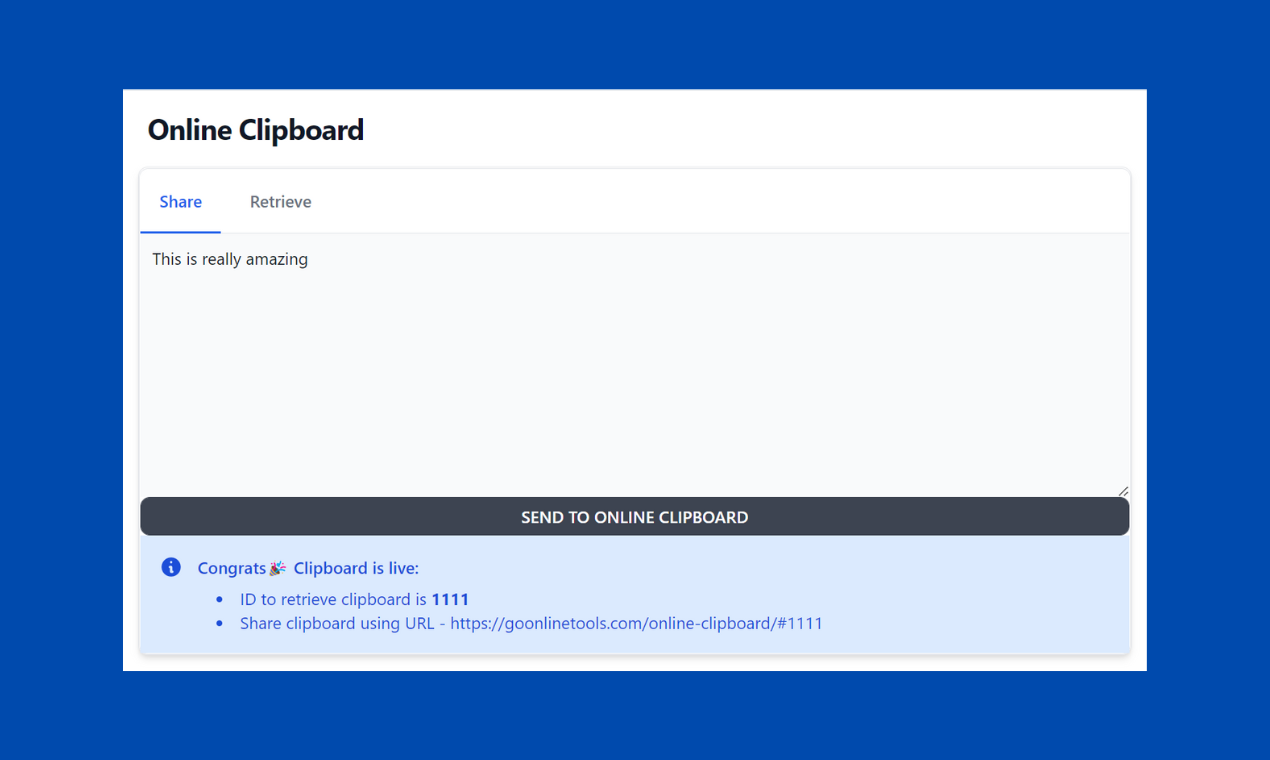This screenshot has height=760, width=1270.
Task: Select the Share tab
Action: point(180,201)
